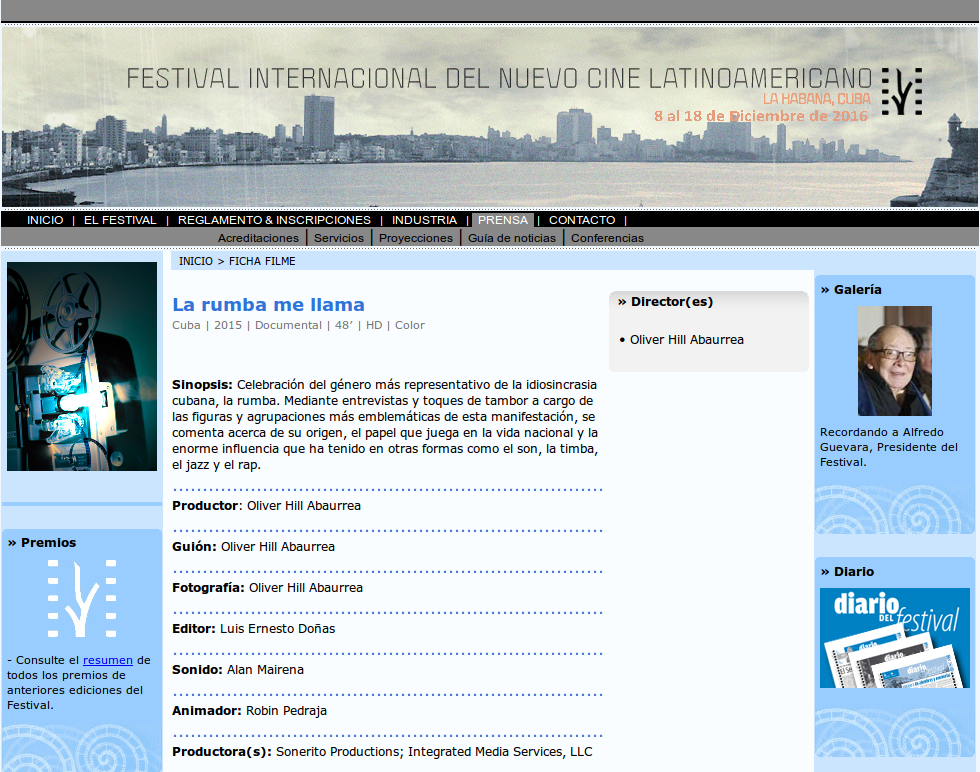Click the Diario section arrow icon
Screen dimensions: 980x772
point(824,572)
